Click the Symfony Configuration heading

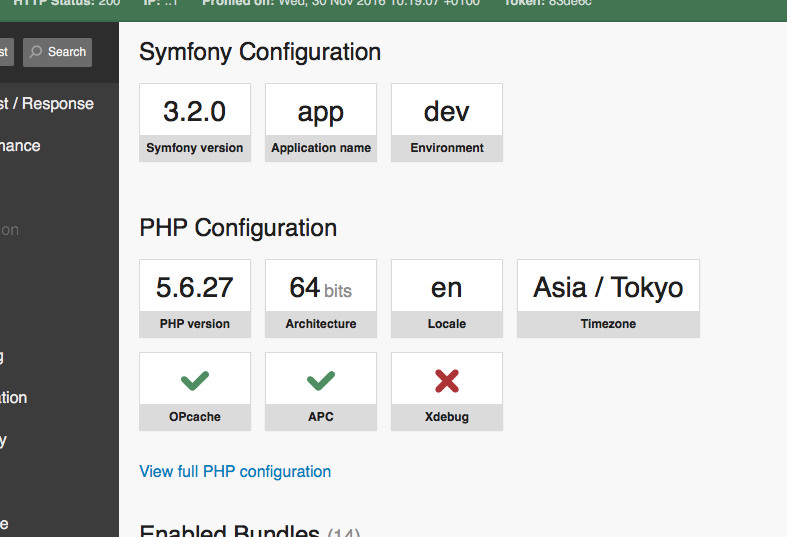coord(260,52)
